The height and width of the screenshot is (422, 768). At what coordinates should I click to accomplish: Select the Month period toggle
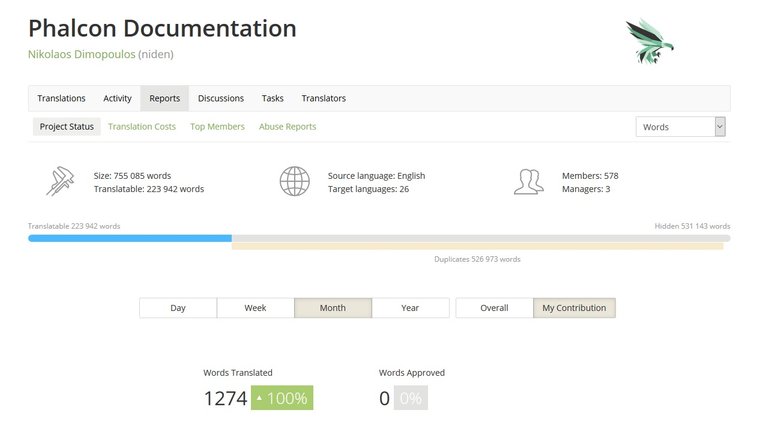(333, 308)
